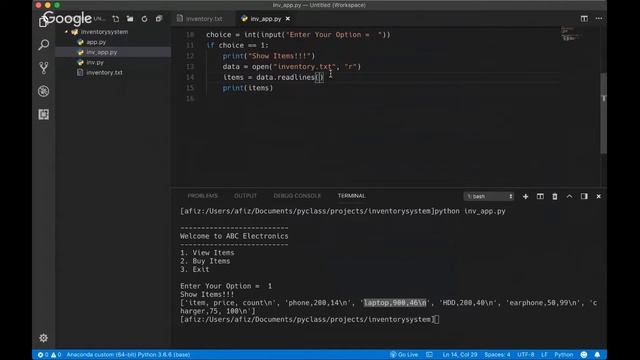Open the editor More Actions menu
The height and width of the screenshot is (360, 640).
coord(599,19)
